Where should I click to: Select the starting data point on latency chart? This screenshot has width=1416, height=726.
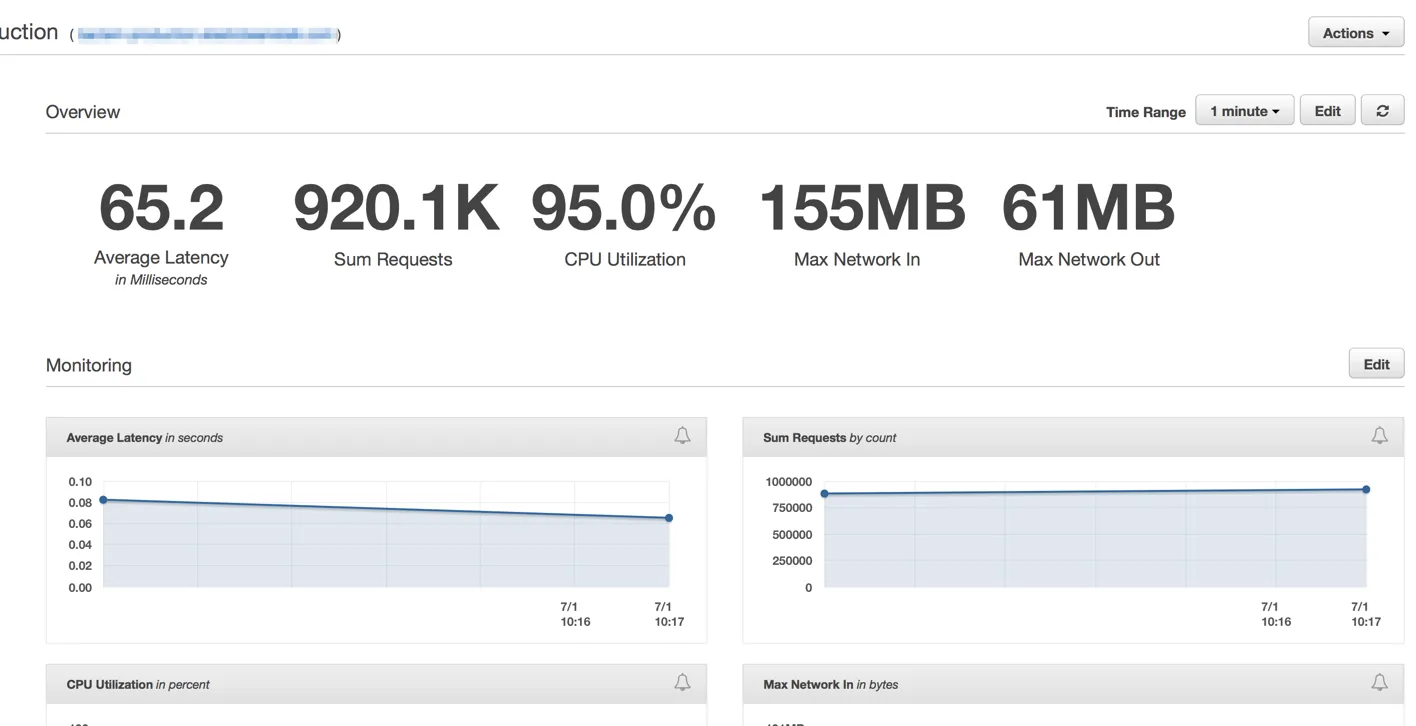[103, 500]
